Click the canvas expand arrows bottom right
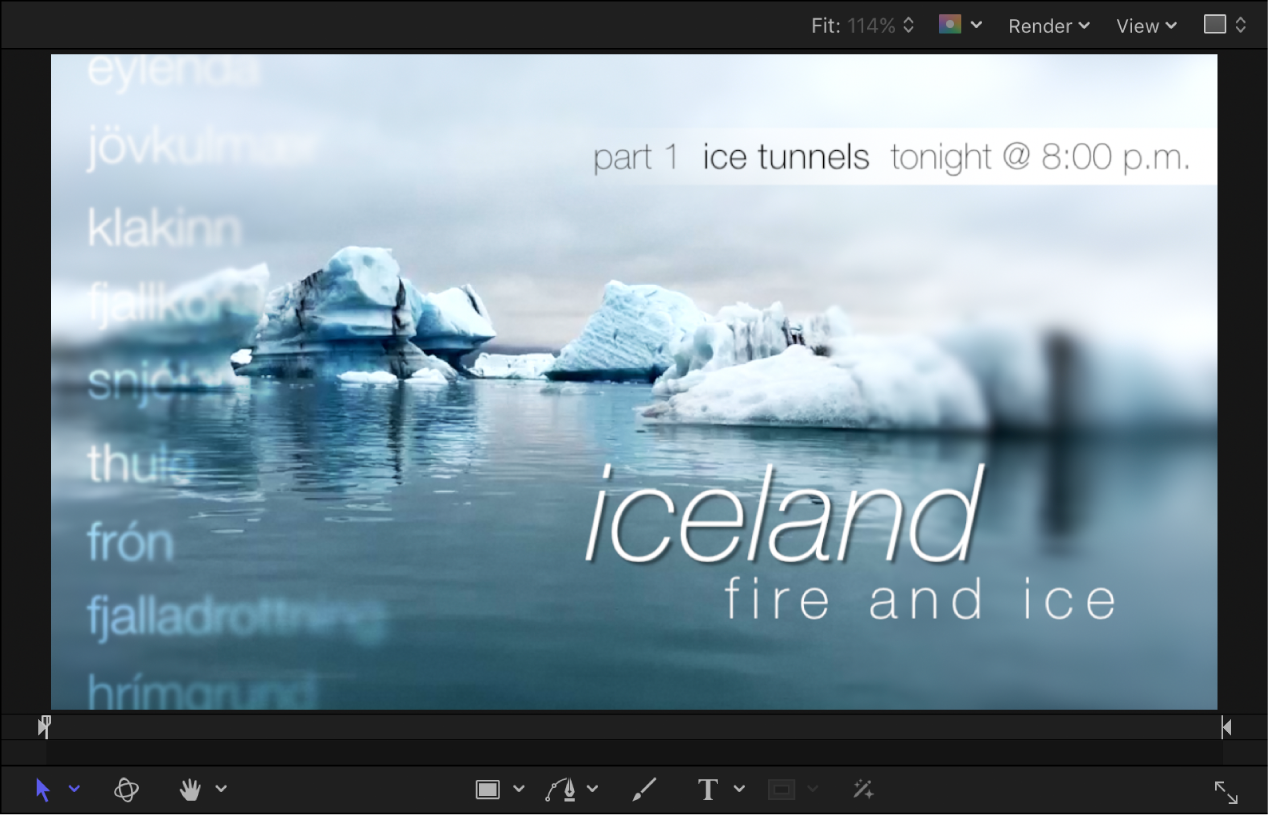This screenshot has height=818, width=1270. 1227,792
